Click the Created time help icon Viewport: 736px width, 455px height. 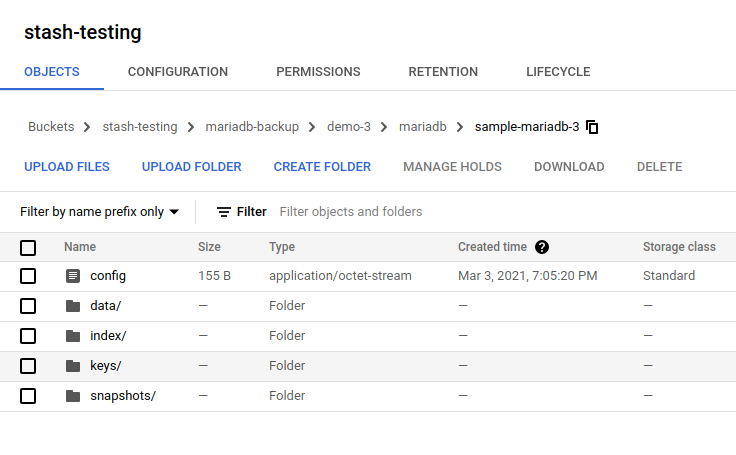coord(542,247)
